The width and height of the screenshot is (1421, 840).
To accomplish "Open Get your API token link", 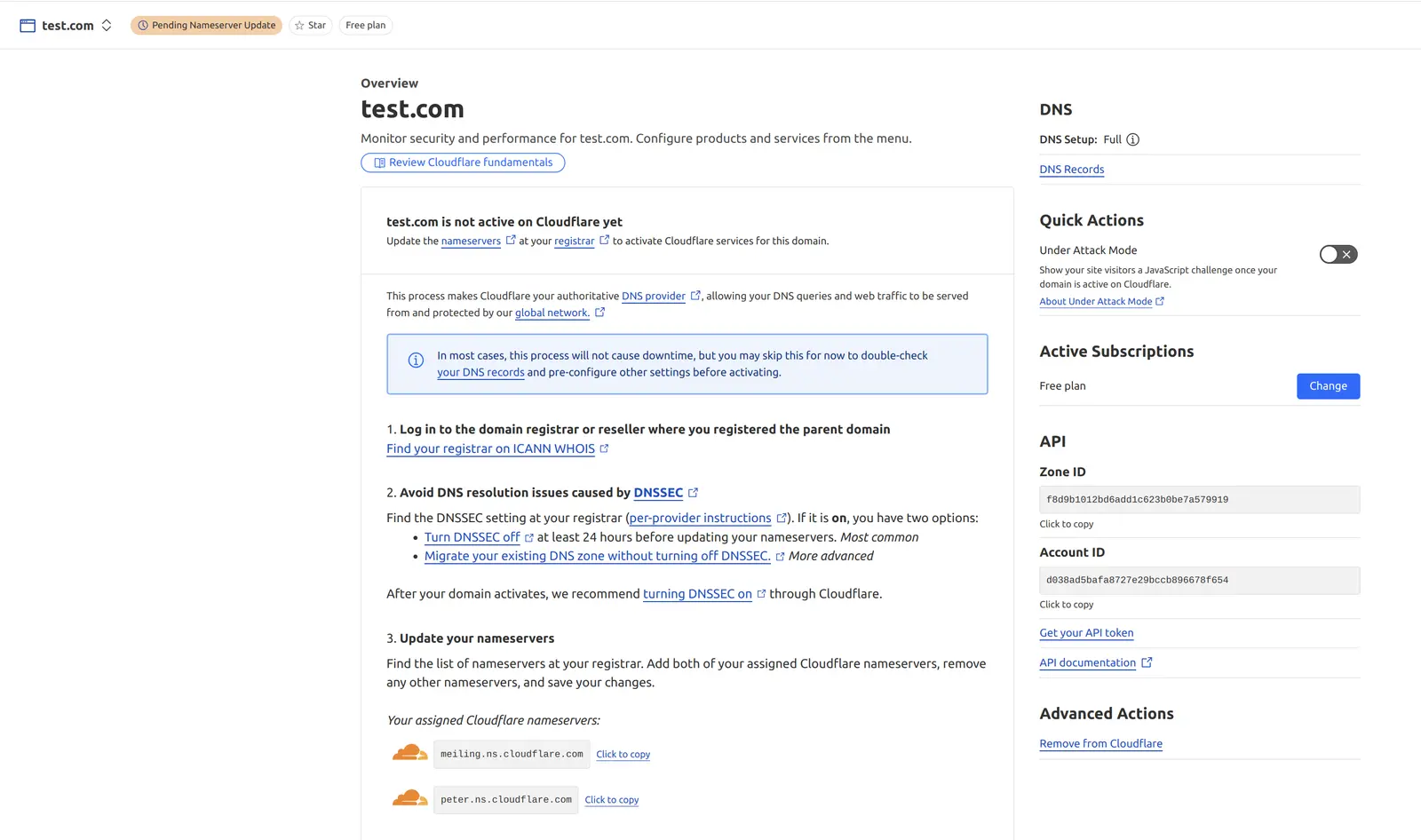I will [1086, 633].
